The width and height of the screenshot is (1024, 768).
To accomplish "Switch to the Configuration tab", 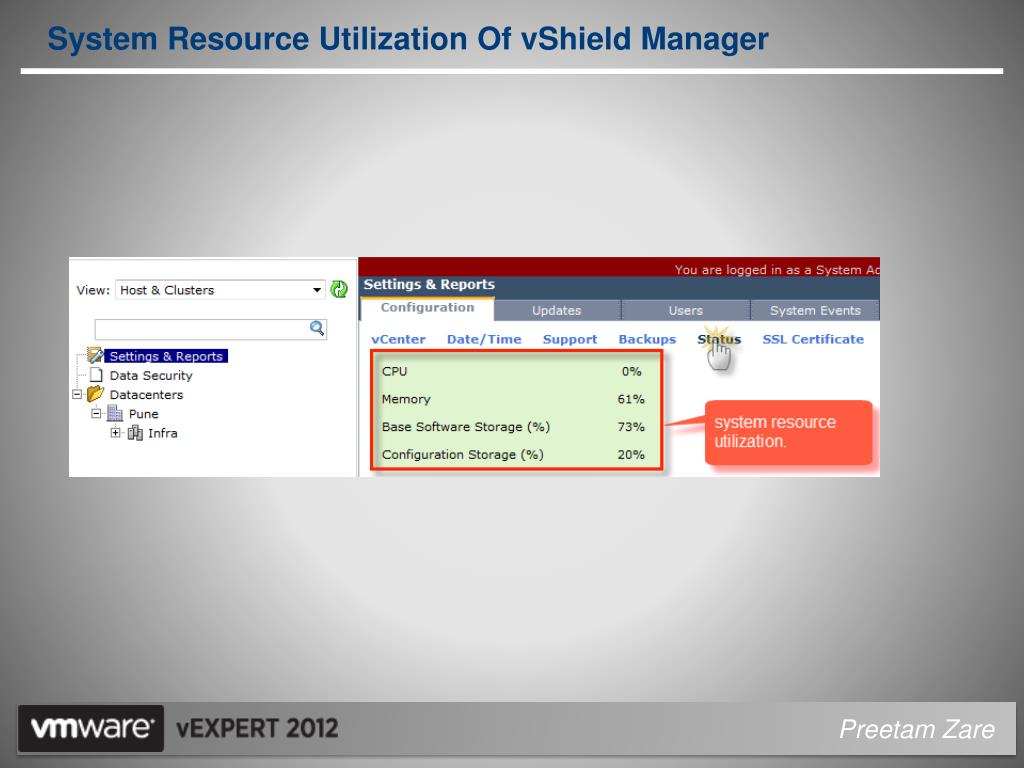I will tap(427, 308).
